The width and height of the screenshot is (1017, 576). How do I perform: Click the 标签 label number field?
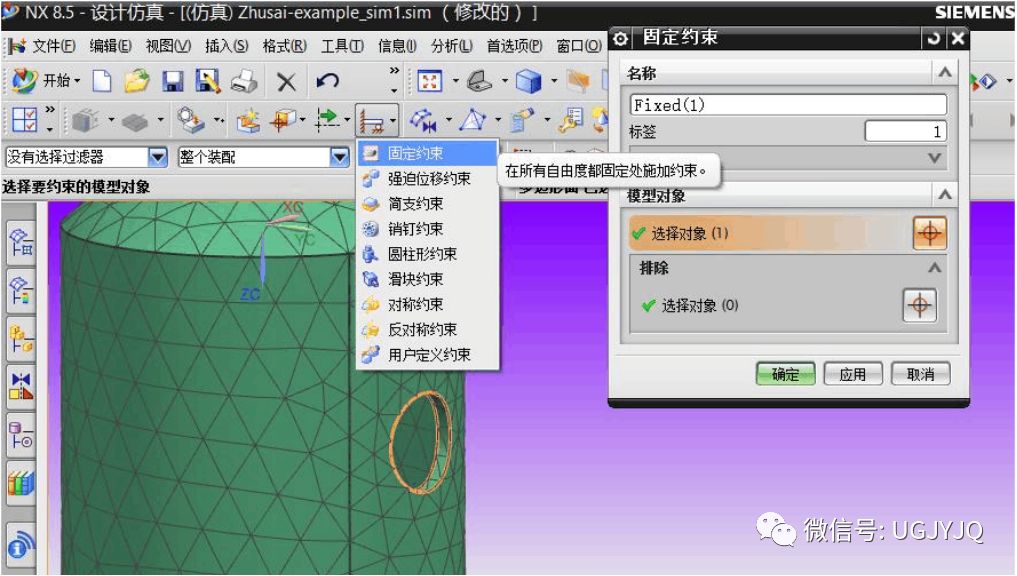[905, 132]
